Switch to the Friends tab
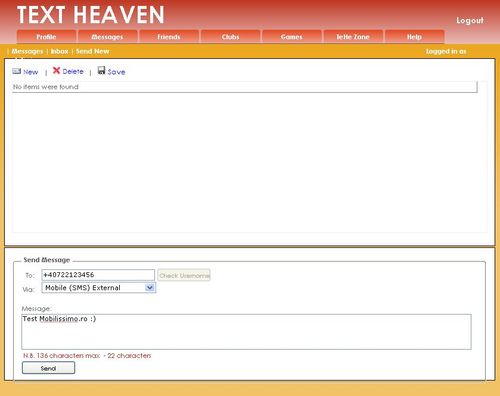Image resolution: width=500 pixels, height=396 pixels. (x=169, y=37)
